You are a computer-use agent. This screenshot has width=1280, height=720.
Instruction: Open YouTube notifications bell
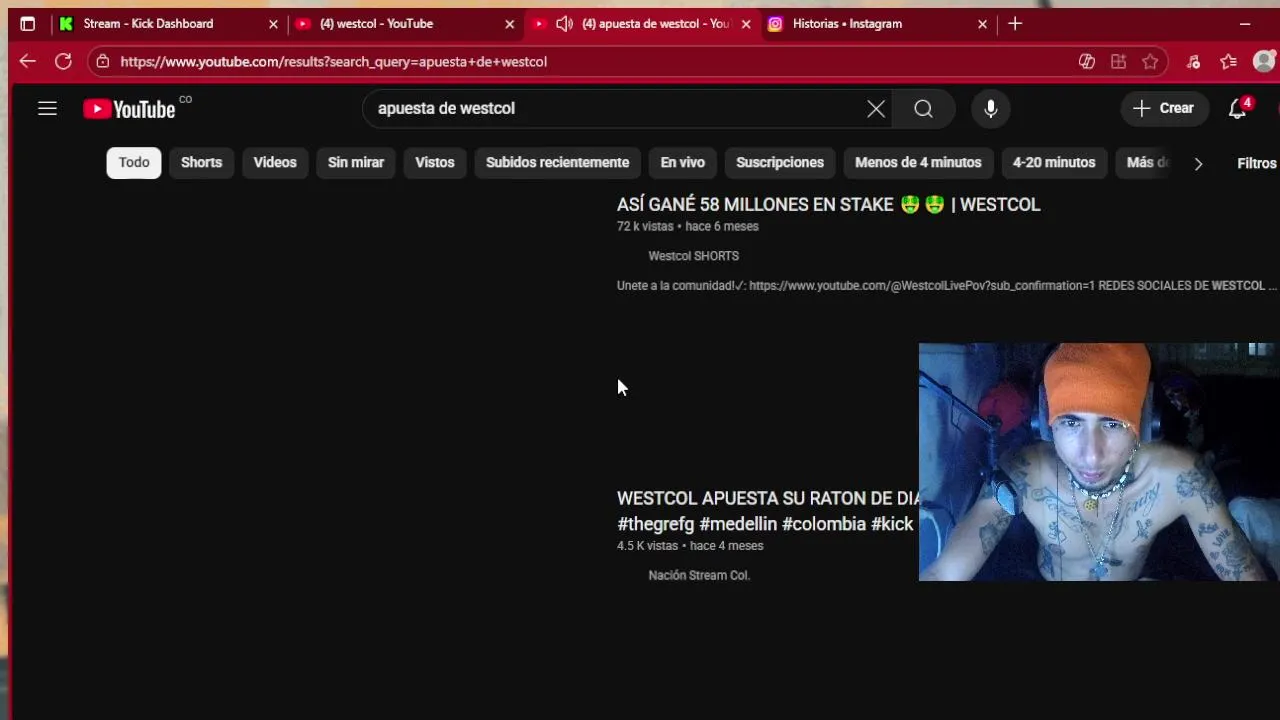tap(1238, 108)
